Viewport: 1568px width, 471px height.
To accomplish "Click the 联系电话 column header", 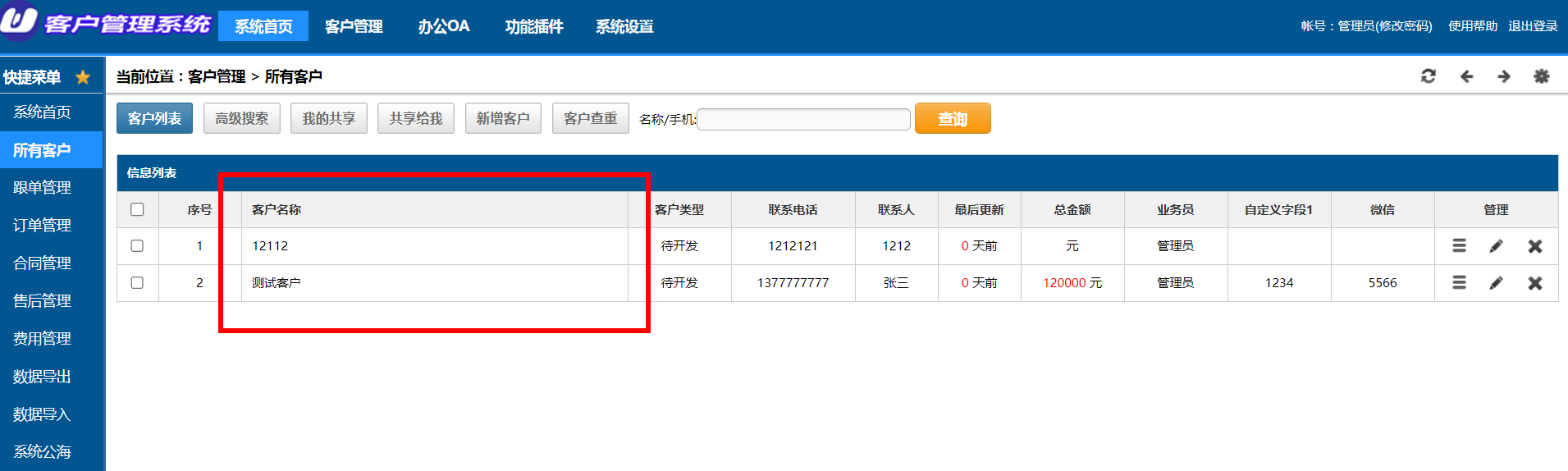I will pyautogui.click(x=793, y=209).
